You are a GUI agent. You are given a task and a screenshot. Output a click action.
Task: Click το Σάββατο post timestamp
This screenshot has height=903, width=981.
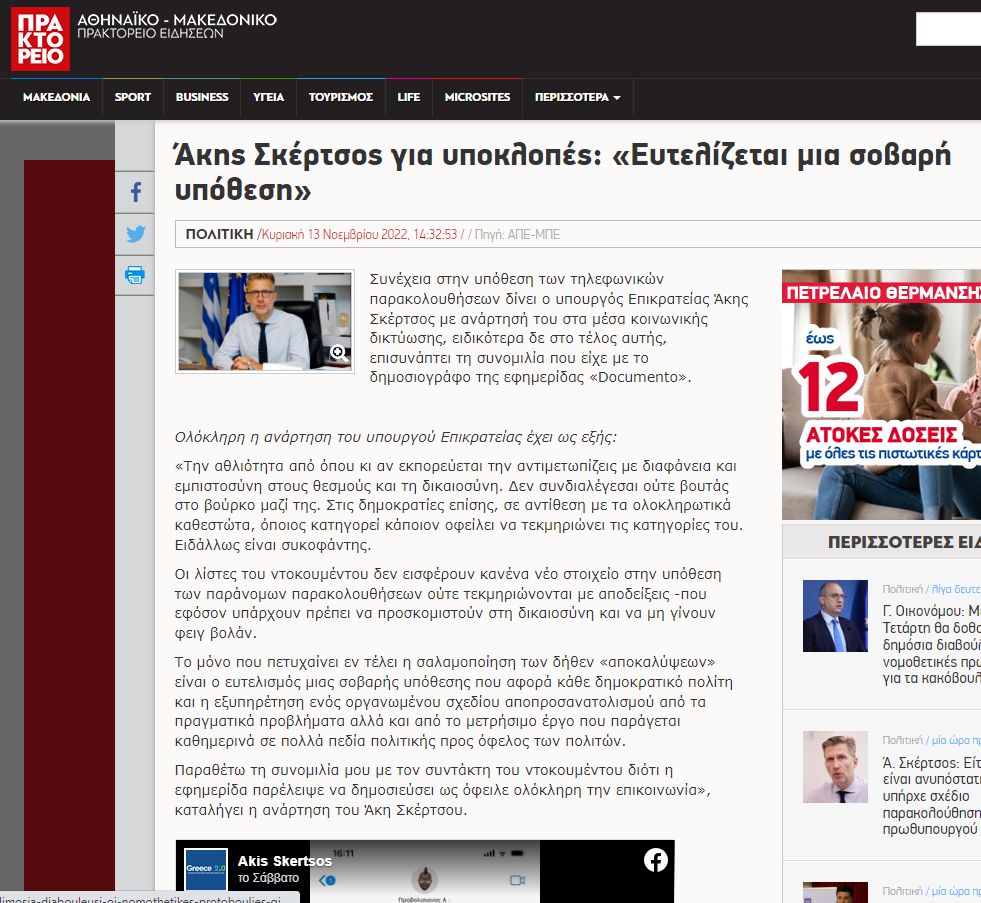[x=268, y=878]
